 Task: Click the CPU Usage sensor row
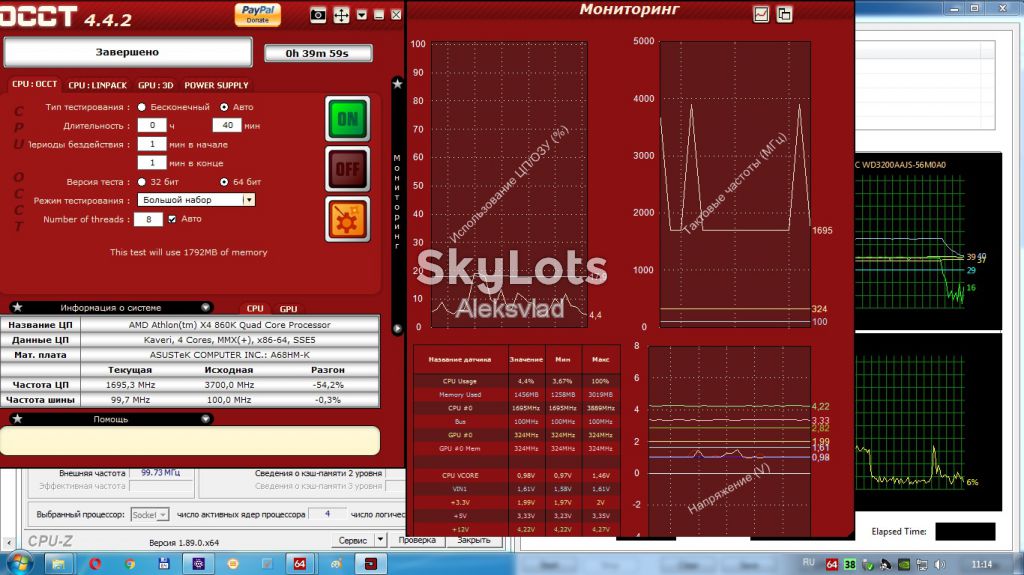tap(516, 381)
